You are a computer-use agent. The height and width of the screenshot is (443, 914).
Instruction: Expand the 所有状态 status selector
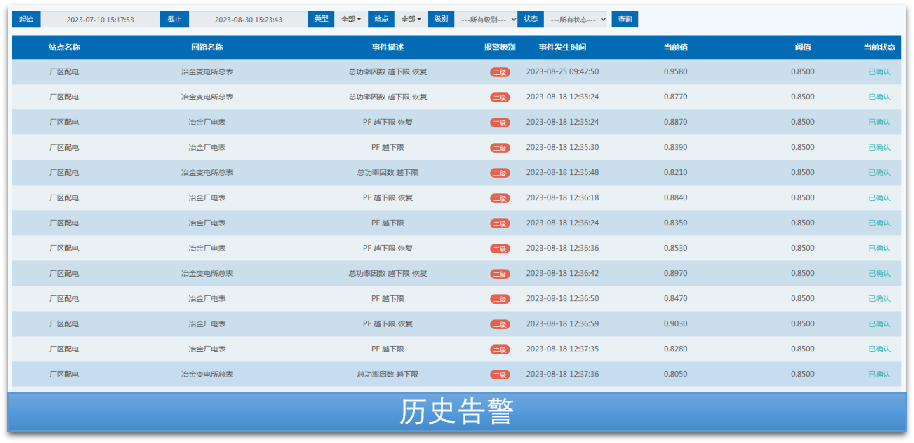coord(577,19)
